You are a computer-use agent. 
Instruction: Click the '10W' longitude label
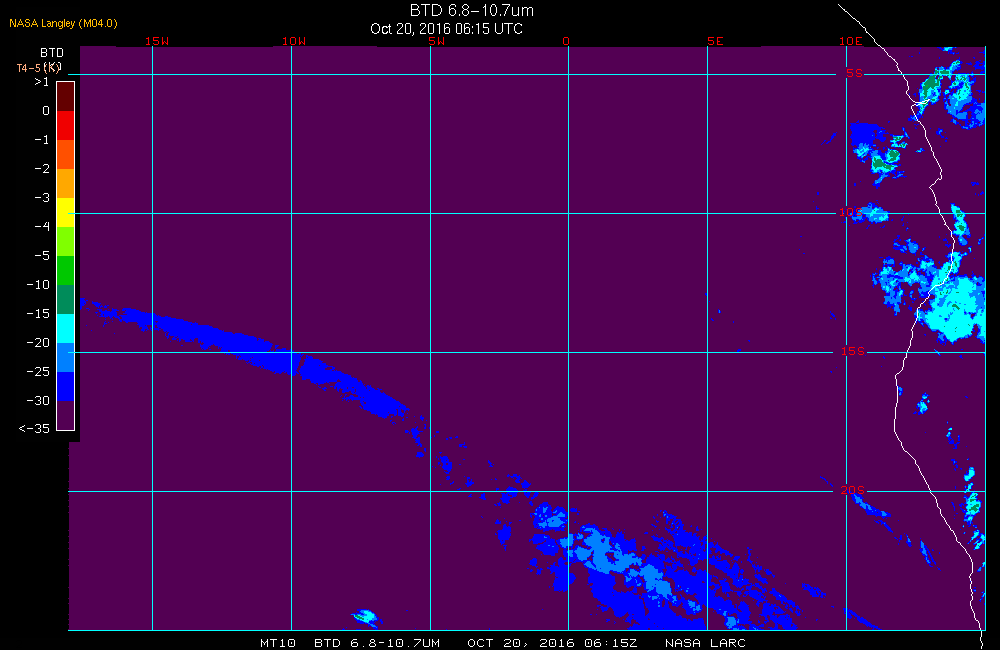pos(294,41)
